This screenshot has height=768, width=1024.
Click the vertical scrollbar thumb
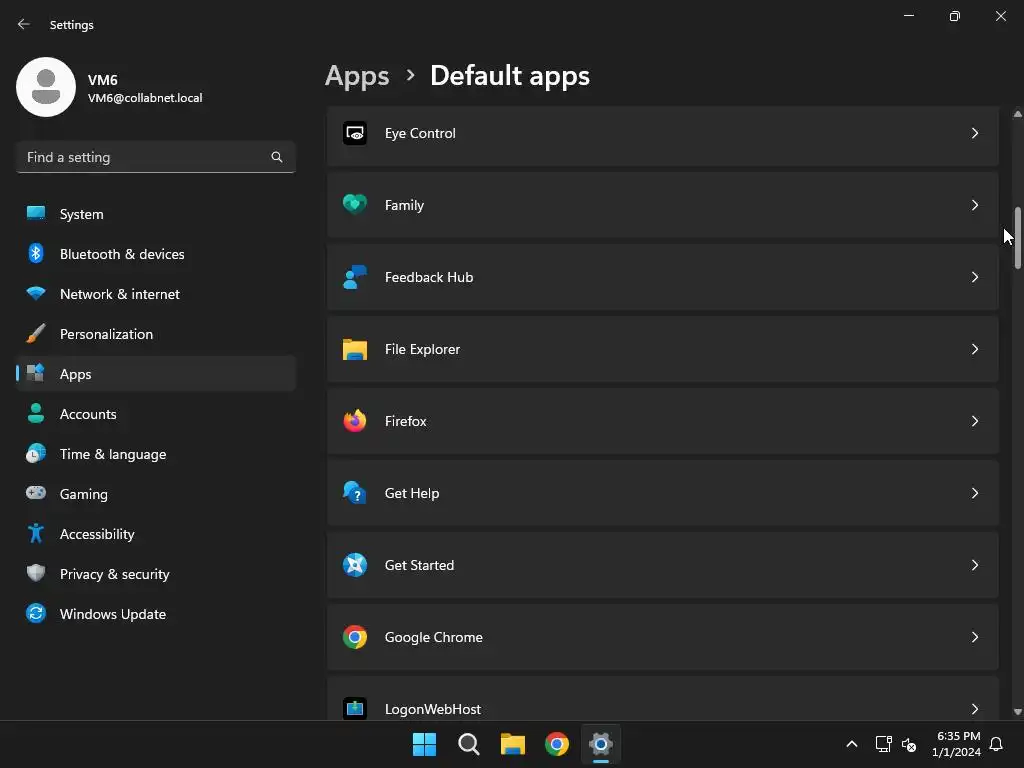pos(1017,238)
